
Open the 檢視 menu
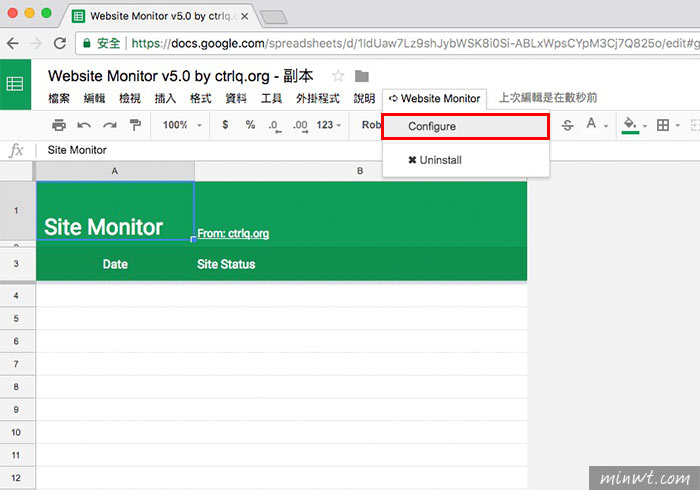point(130,98)
